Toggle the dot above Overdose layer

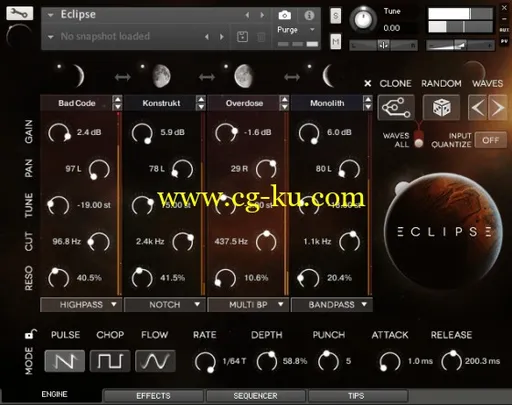226,67
